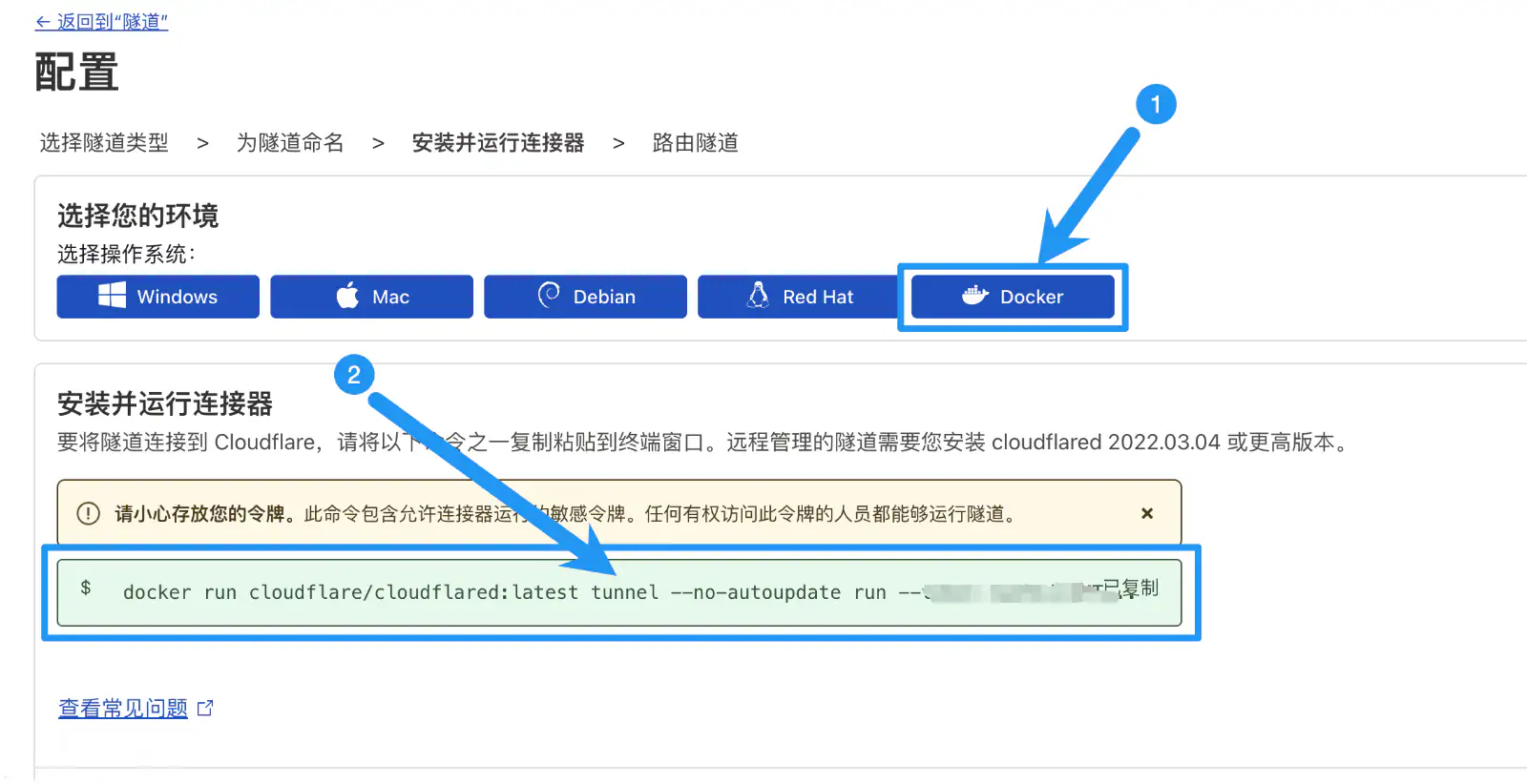1527x784 pixels.
Task: Select the Apple logo for Mac
Action: (348, 296)
